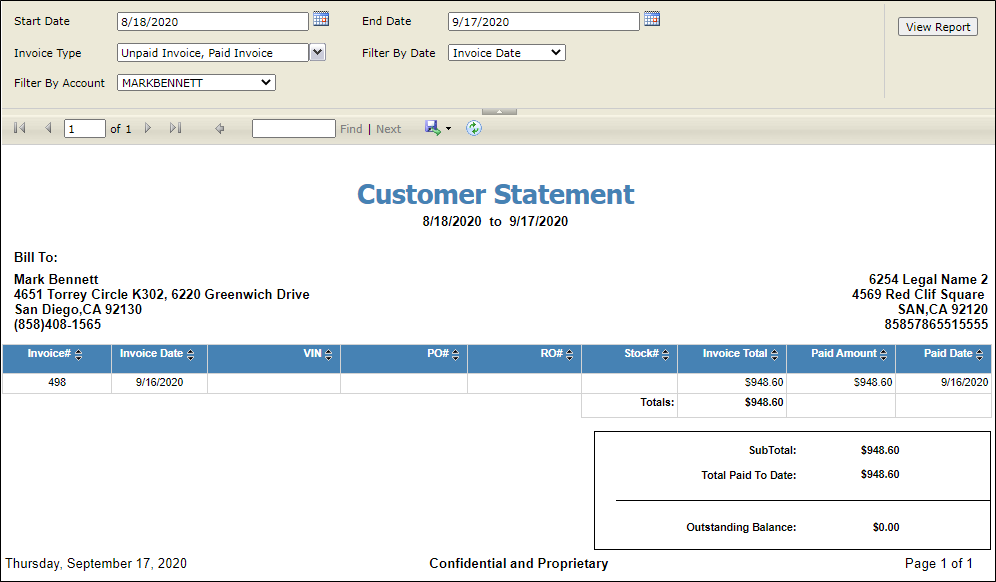The width and height of the screenshot is (996, 582).
Task: Click the Totals $948.60 value
Action: coord(764,402)
